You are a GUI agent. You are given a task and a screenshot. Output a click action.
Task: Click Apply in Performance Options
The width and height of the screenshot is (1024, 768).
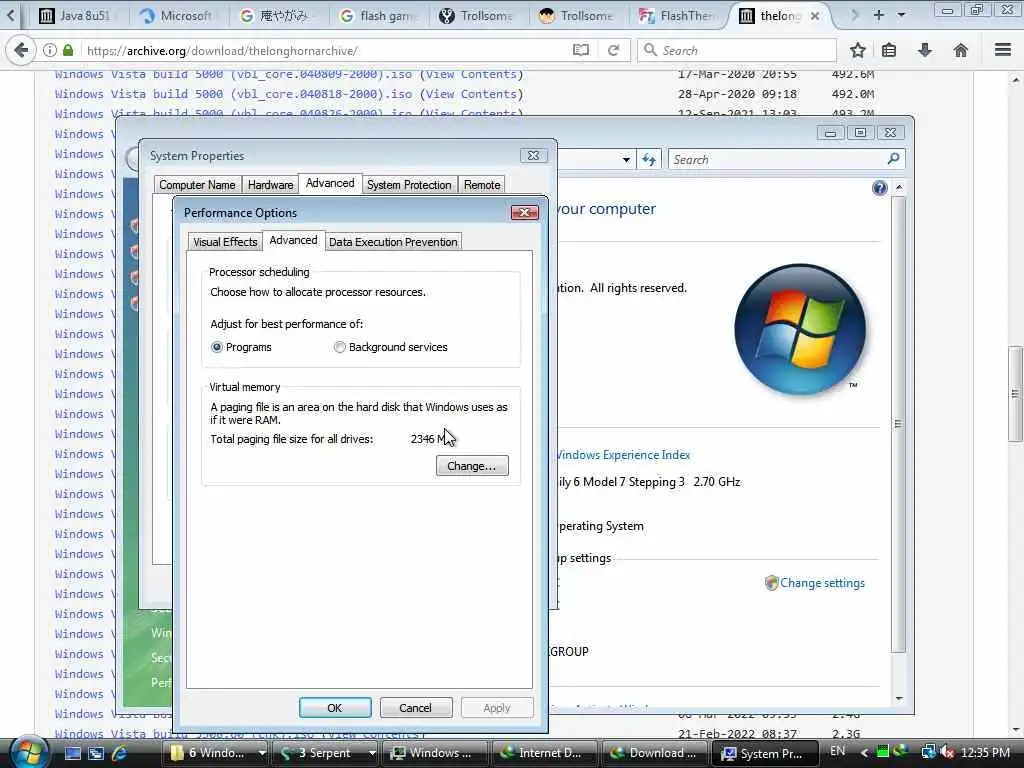497,708
